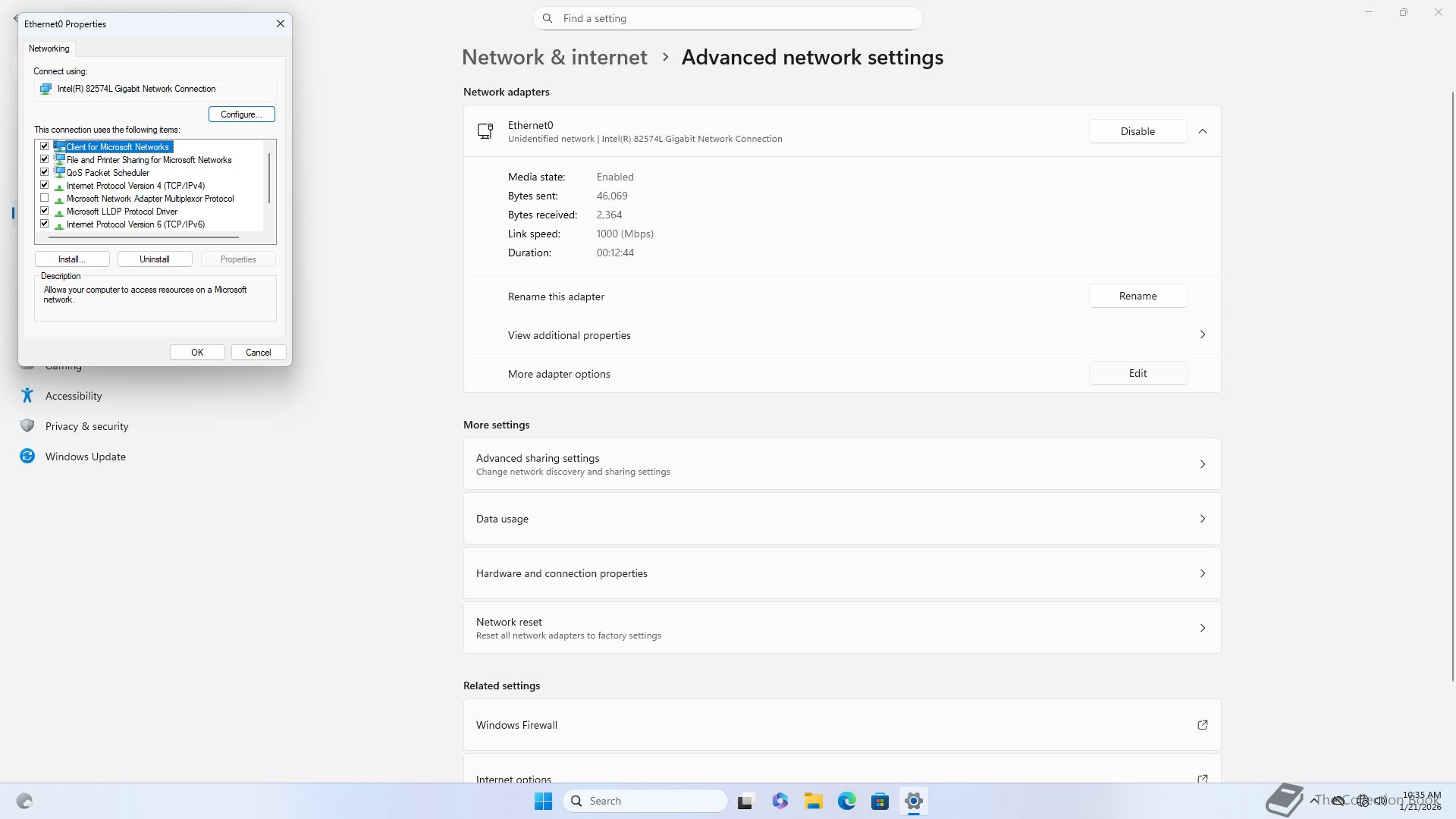The image size is (1456, 819).
Task: Click the Accessibility sidebar icon
Action: pyautogui.click(x=27, y=396)
